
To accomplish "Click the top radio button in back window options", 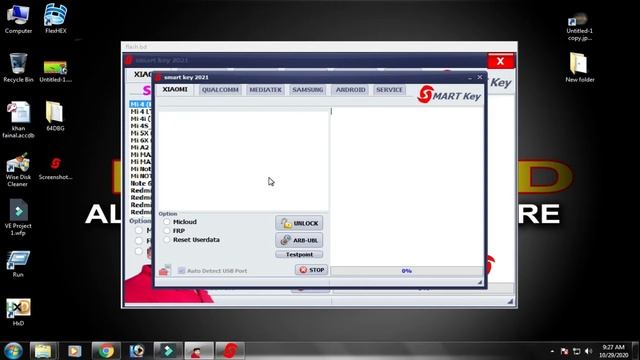I will coord(139,230).
